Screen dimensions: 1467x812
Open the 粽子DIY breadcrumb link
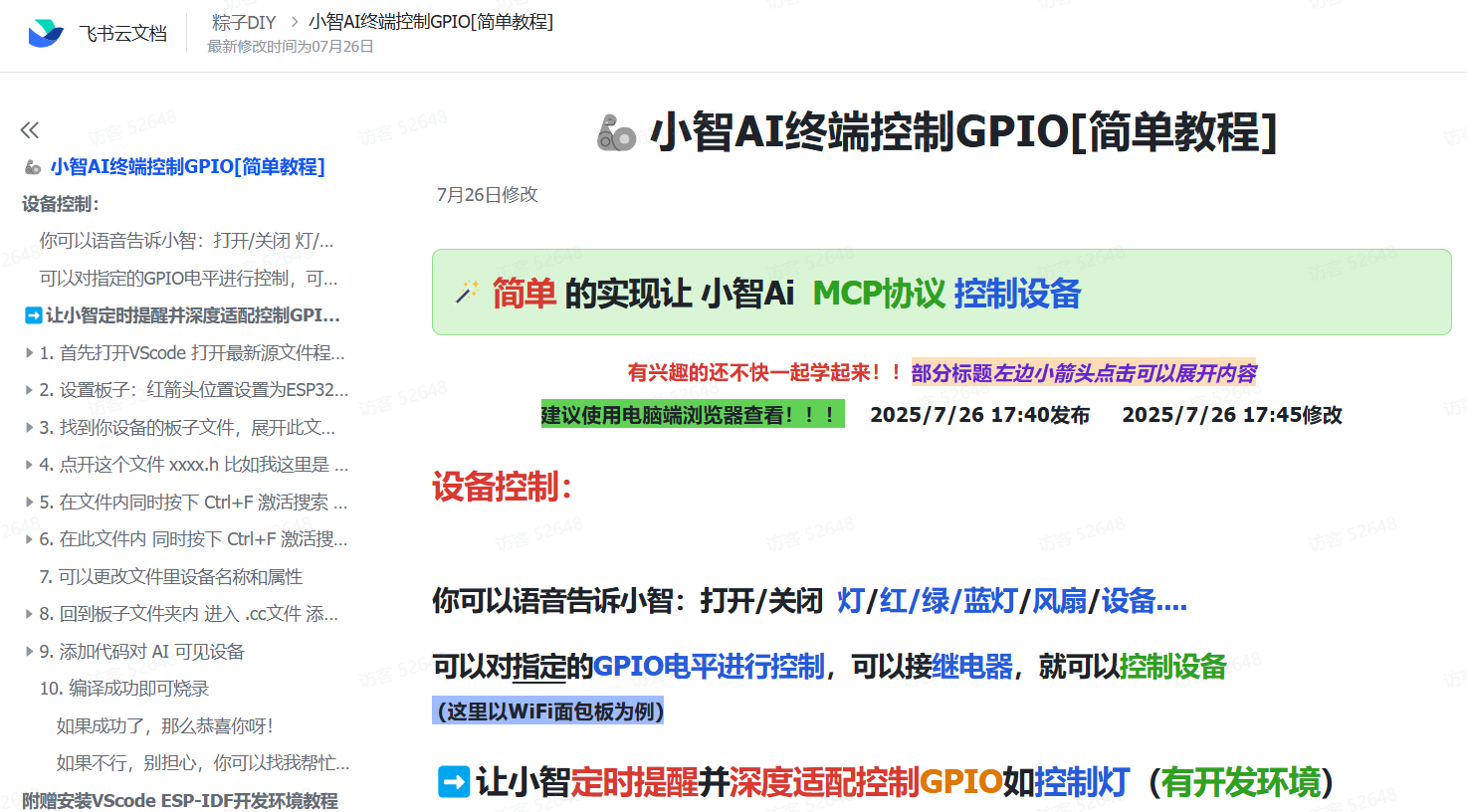click(244, 22)
